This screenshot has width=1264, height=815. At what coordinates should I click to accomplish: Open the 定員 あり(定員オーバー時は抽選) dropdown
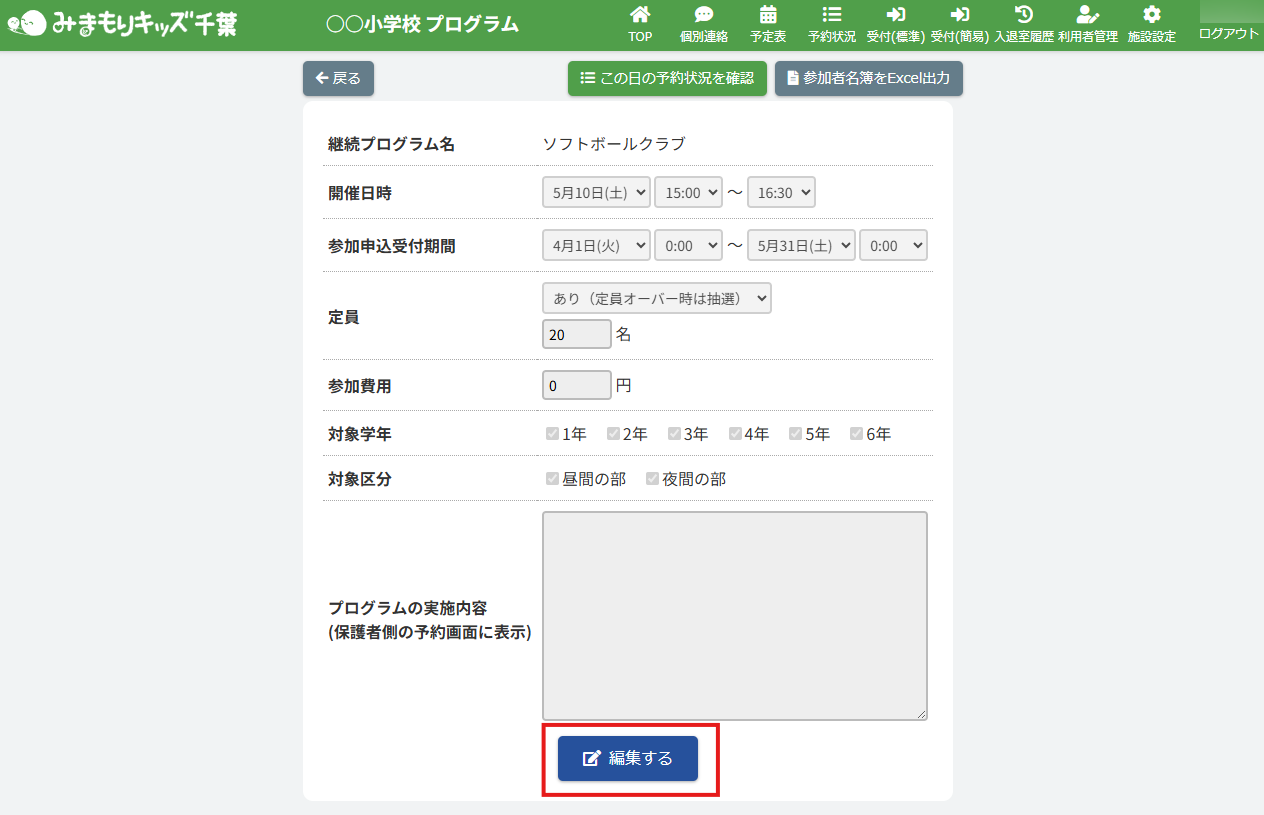[x=656, y=298]
